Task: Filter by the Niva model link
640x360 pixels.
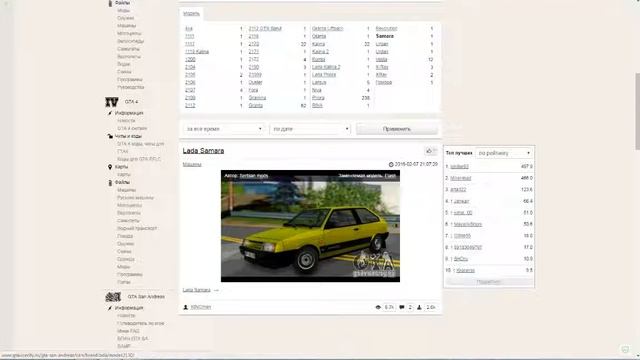Action: 316,90
